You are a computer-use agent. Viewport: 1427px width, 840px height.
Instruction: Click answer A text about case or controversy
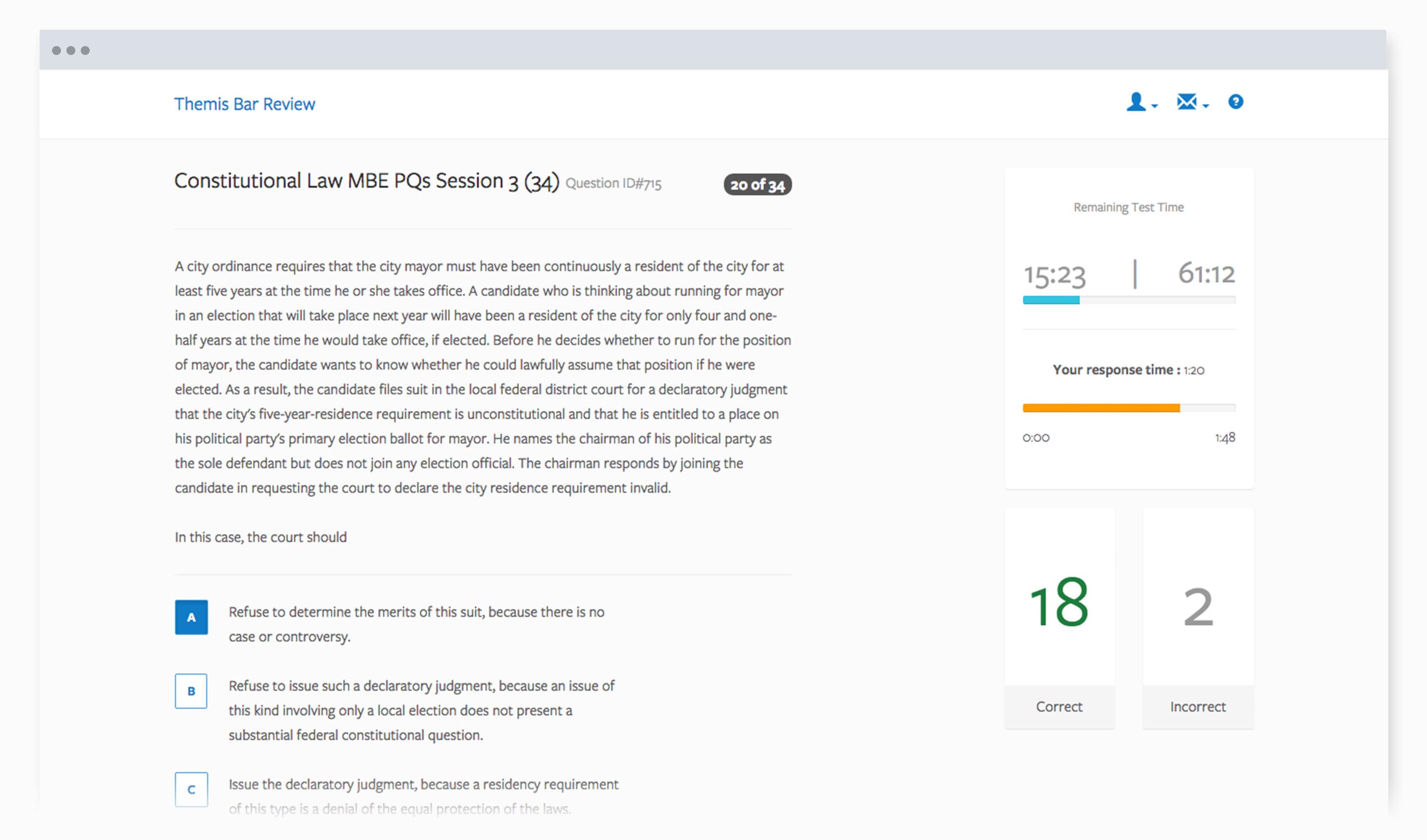point(416,625)
